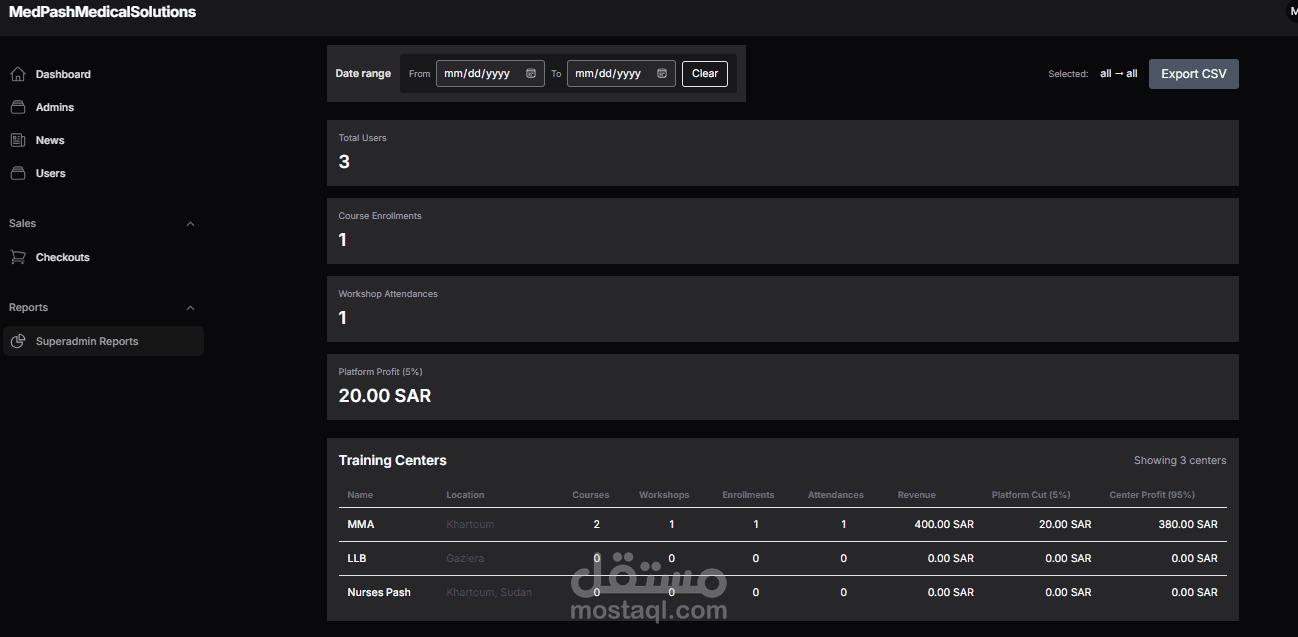Go to the Admins page
Screen dimensions: 1298x637
click(103, 107)
